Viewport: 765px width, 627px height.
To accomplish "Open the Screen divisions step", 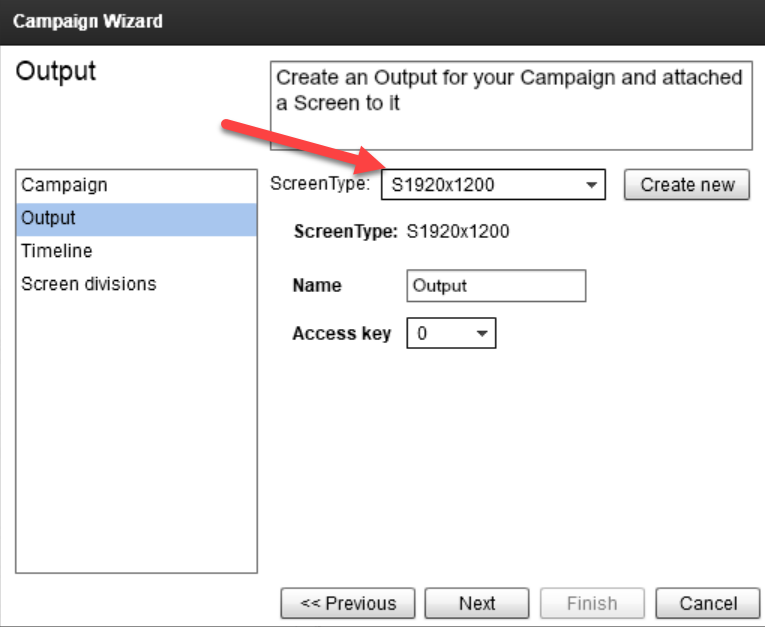I will (89, 284).
